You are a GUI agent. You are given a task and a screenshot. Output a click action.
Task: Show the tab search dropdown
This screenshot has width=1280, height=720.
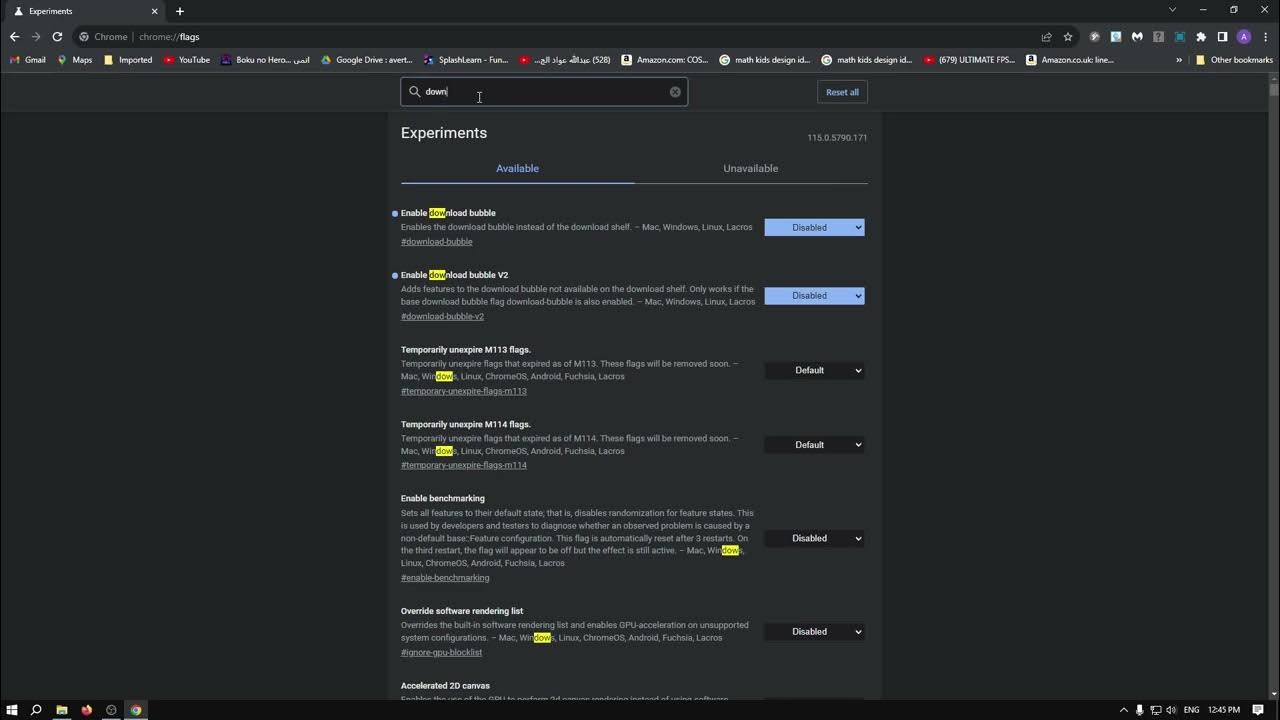coord(1172,10)
